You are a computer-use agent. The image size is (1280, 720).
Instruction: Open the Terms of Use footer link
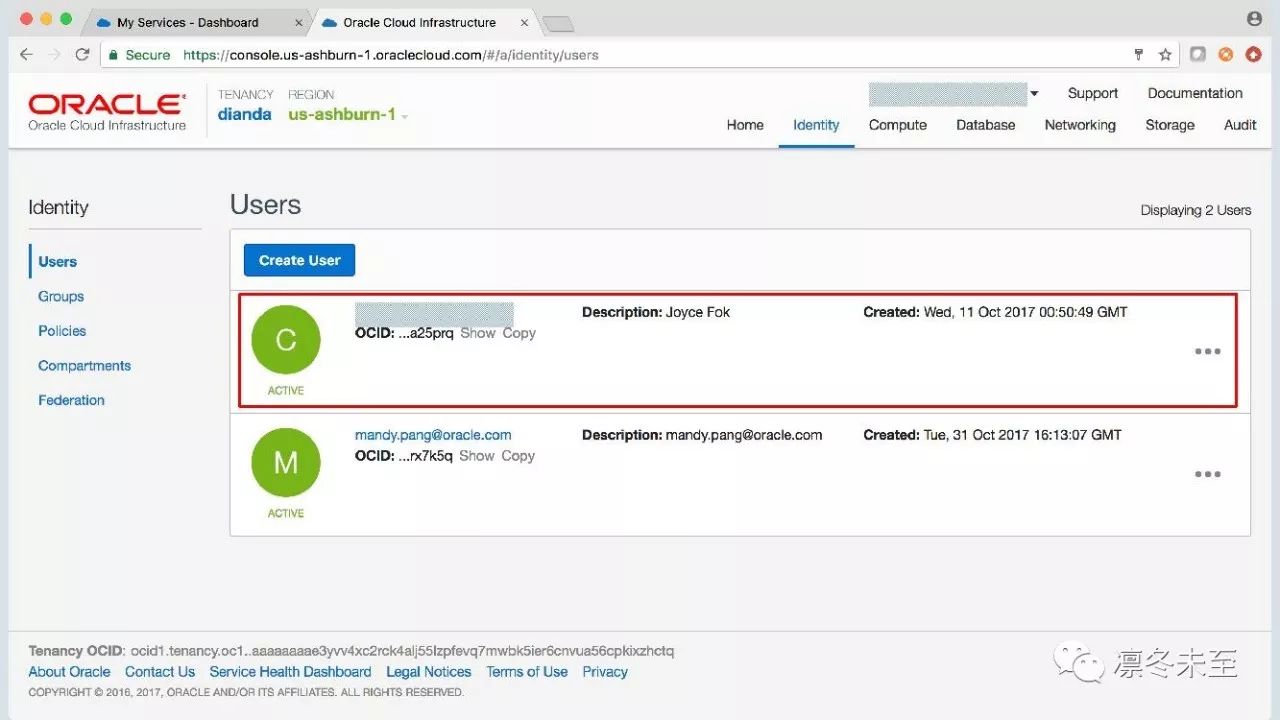point(527,672)
